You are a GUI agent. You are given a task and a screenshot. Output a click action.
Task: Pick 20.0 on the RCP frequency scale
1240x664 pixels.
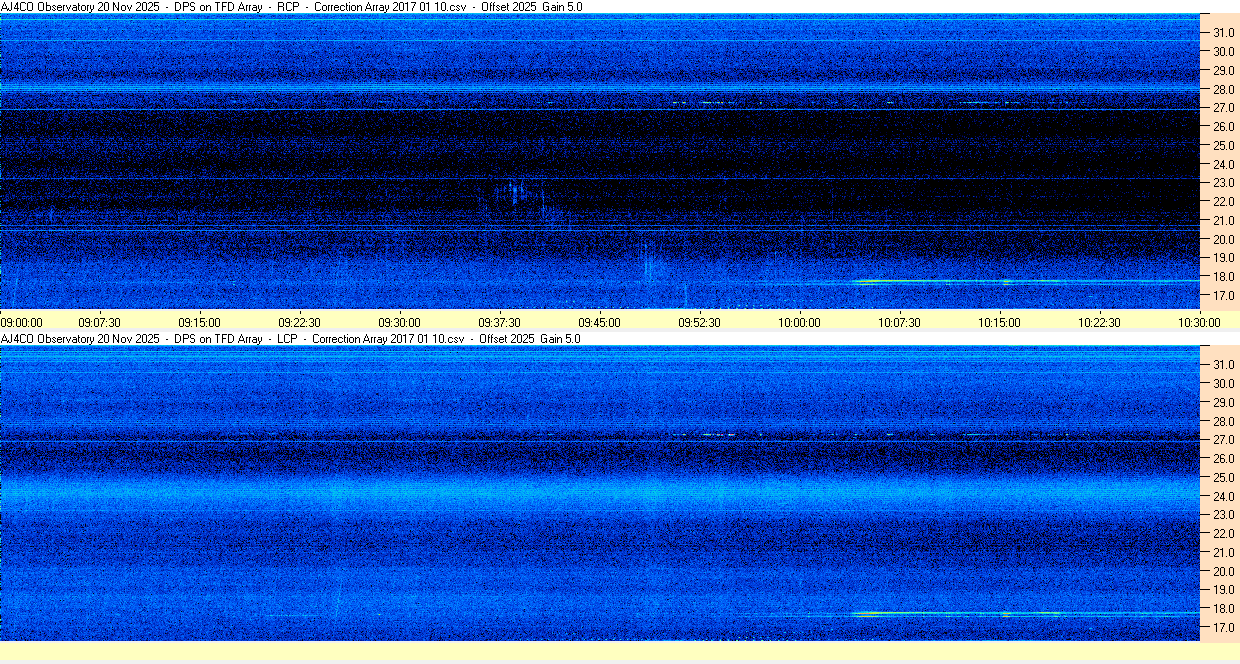click(x=1223, y=240)
